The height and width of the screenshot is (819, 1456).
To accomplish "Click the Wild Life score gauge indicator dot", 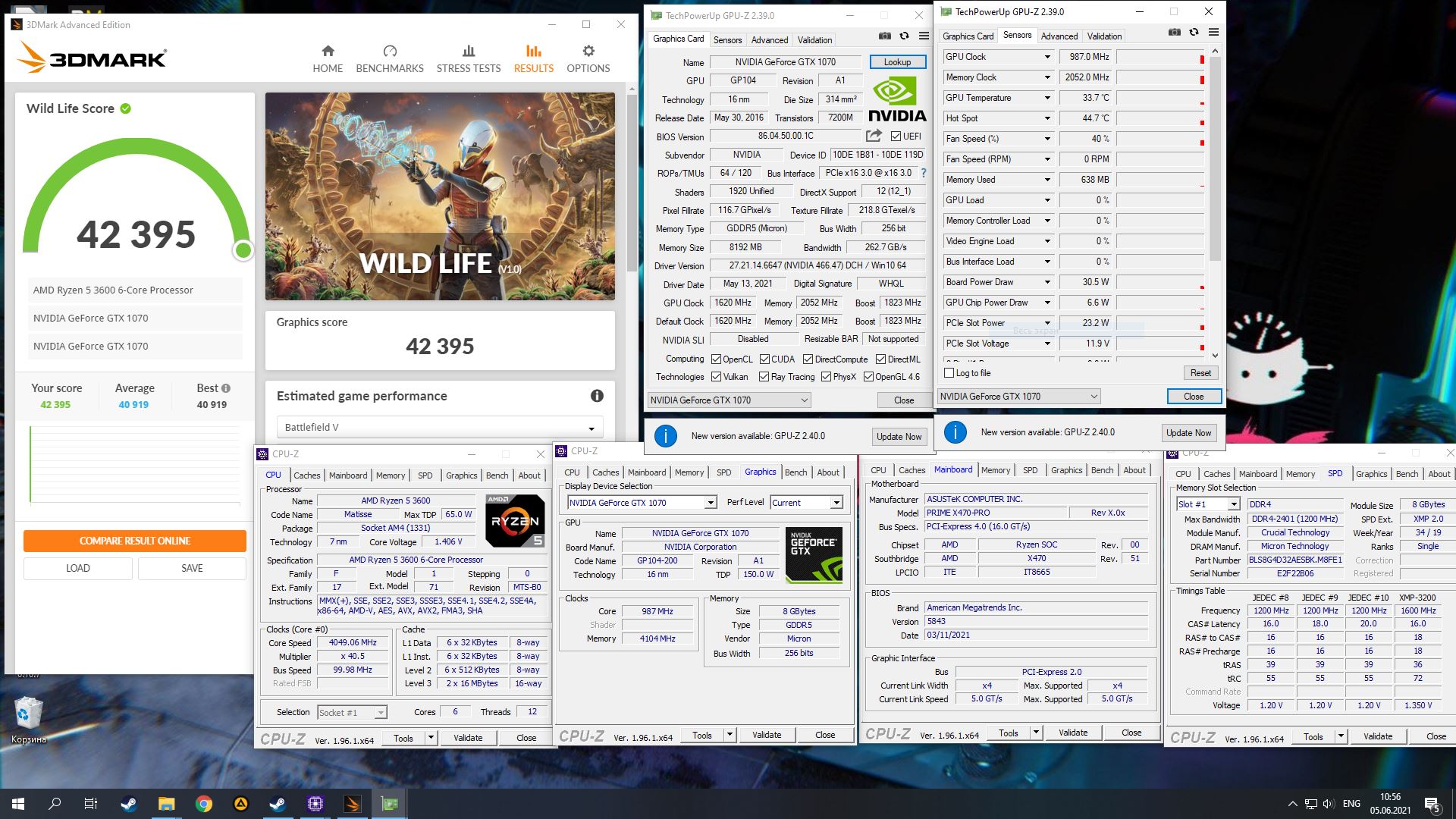I will (x=243, y=249).
